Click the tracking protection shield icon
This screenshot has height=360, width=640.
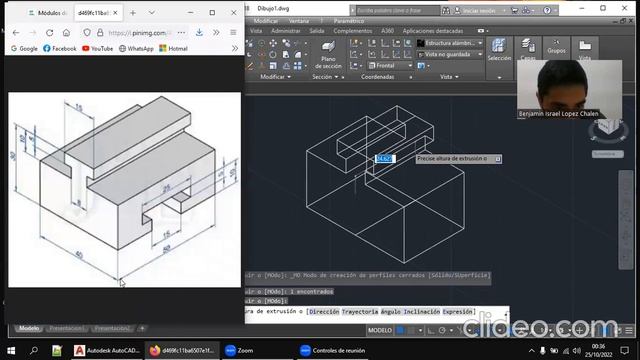click(87, 33)
